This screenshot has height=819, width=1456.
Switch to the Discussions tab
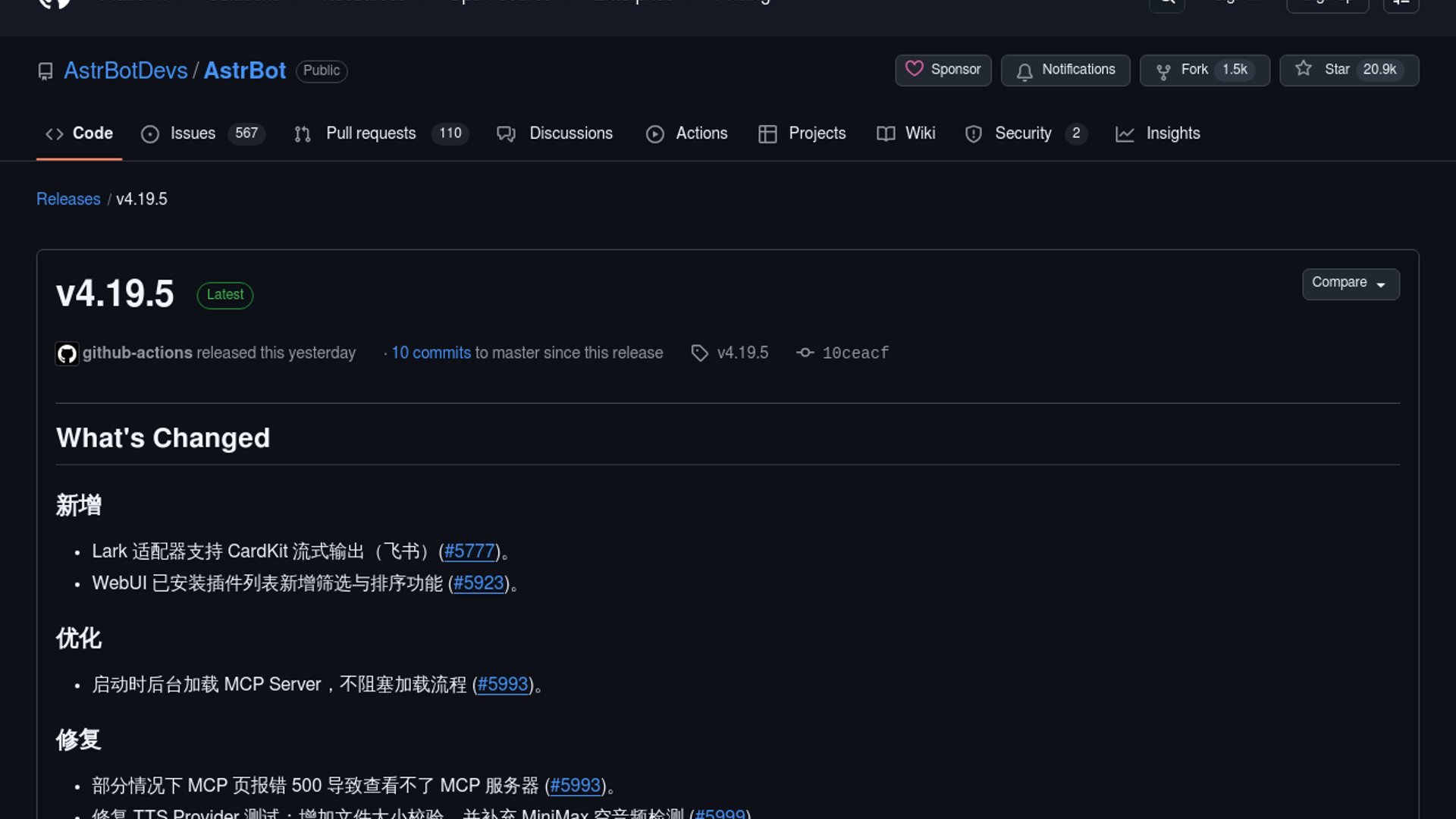click(570, 133)
